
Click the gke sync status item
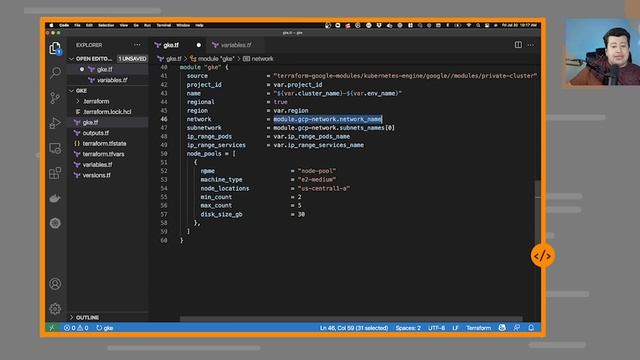105,328
